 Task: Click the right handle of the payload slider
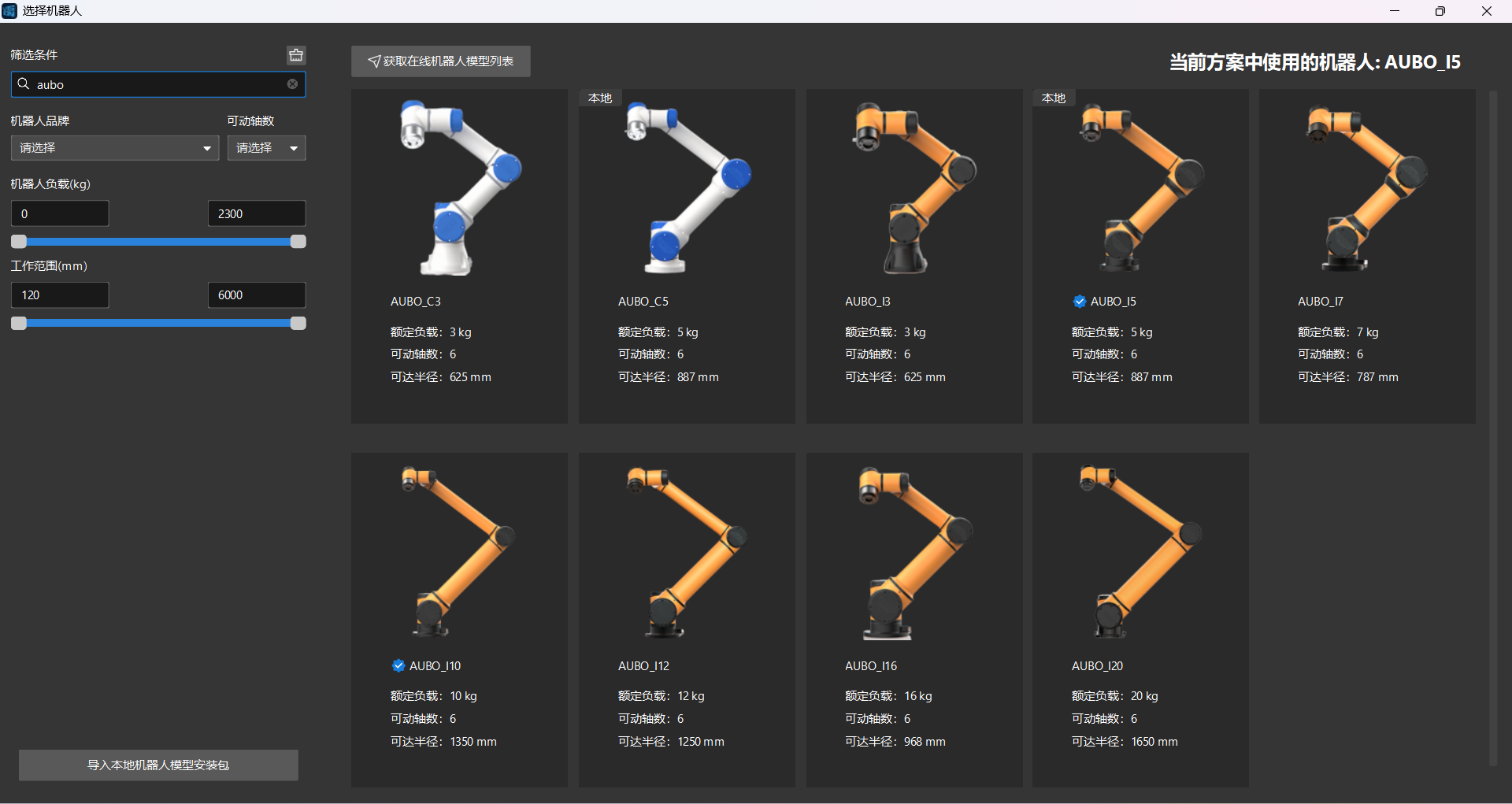(298, 242)
